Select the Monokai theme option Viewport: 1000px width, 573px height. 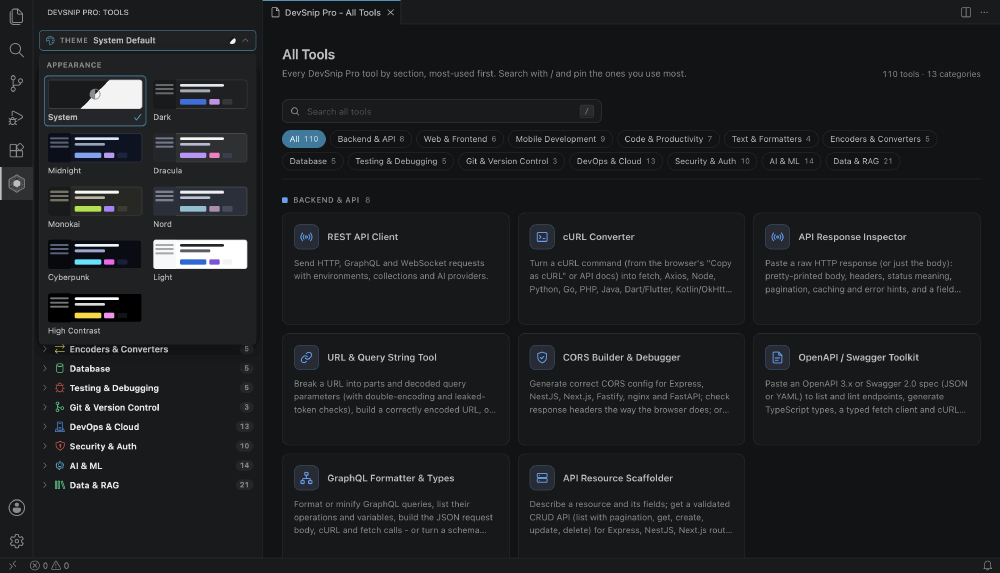click(x=94, y=207)
